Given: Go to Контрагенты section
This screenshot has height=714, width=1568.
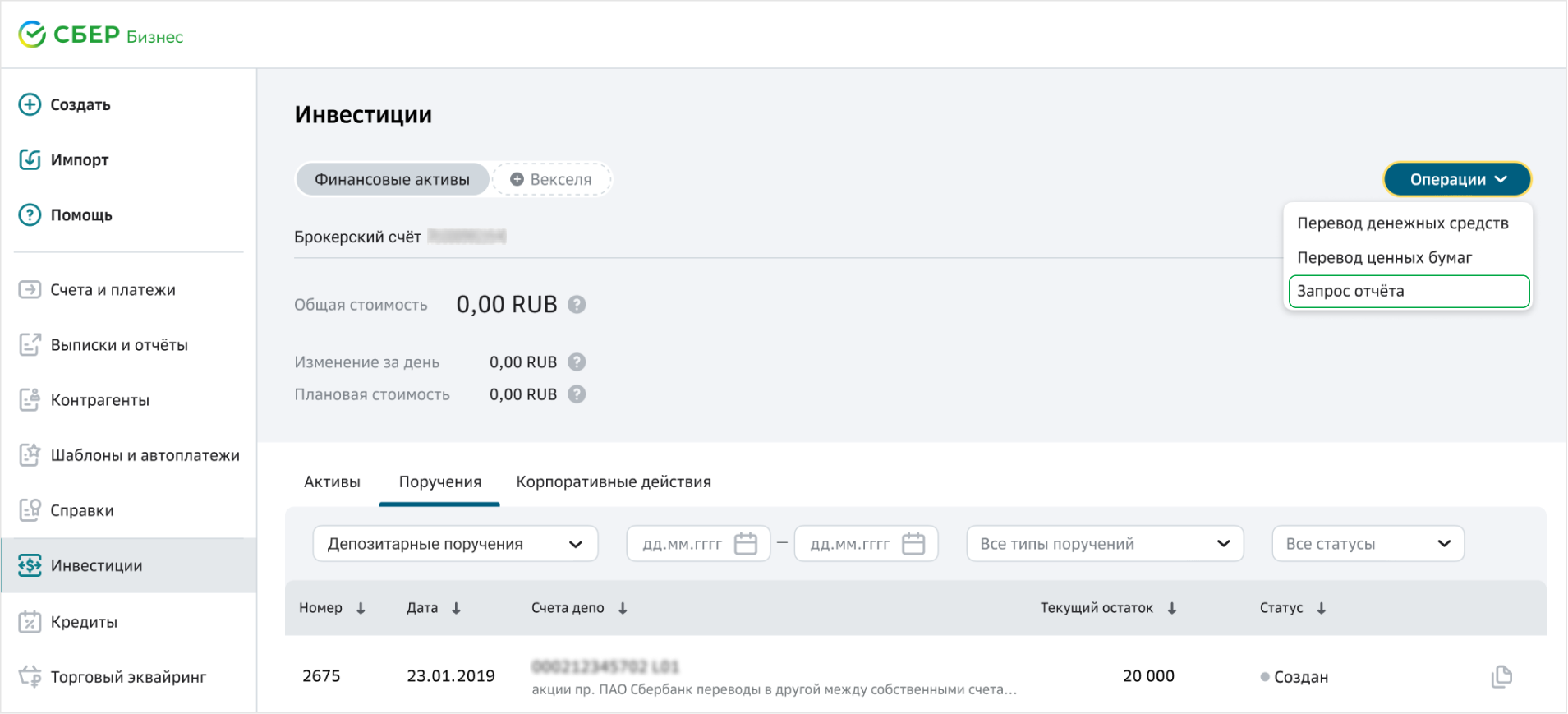Looking at the screenshot, I should [x=100, y=399].
